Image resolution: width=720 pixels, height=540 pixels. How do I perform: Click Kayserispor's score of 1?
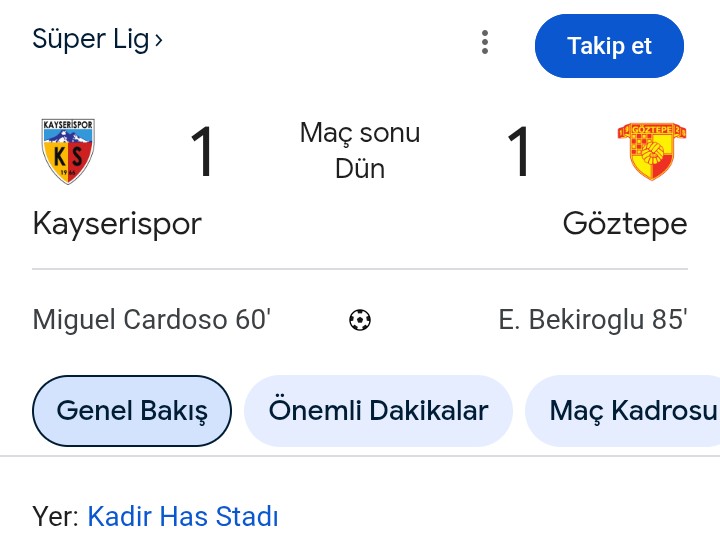(x=202, y=152)
